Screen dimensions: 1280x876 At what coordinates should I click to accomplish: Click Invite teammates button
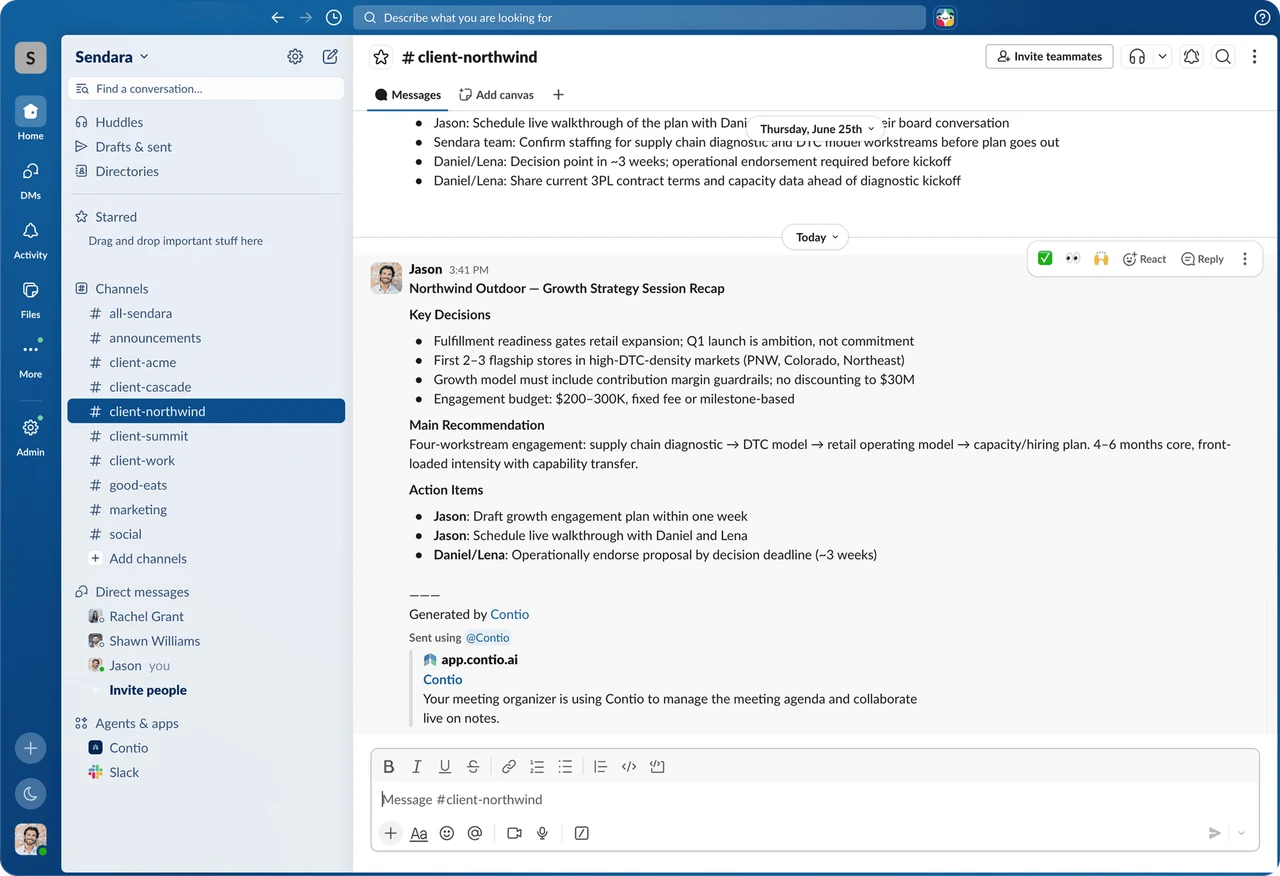[1050, 57]
